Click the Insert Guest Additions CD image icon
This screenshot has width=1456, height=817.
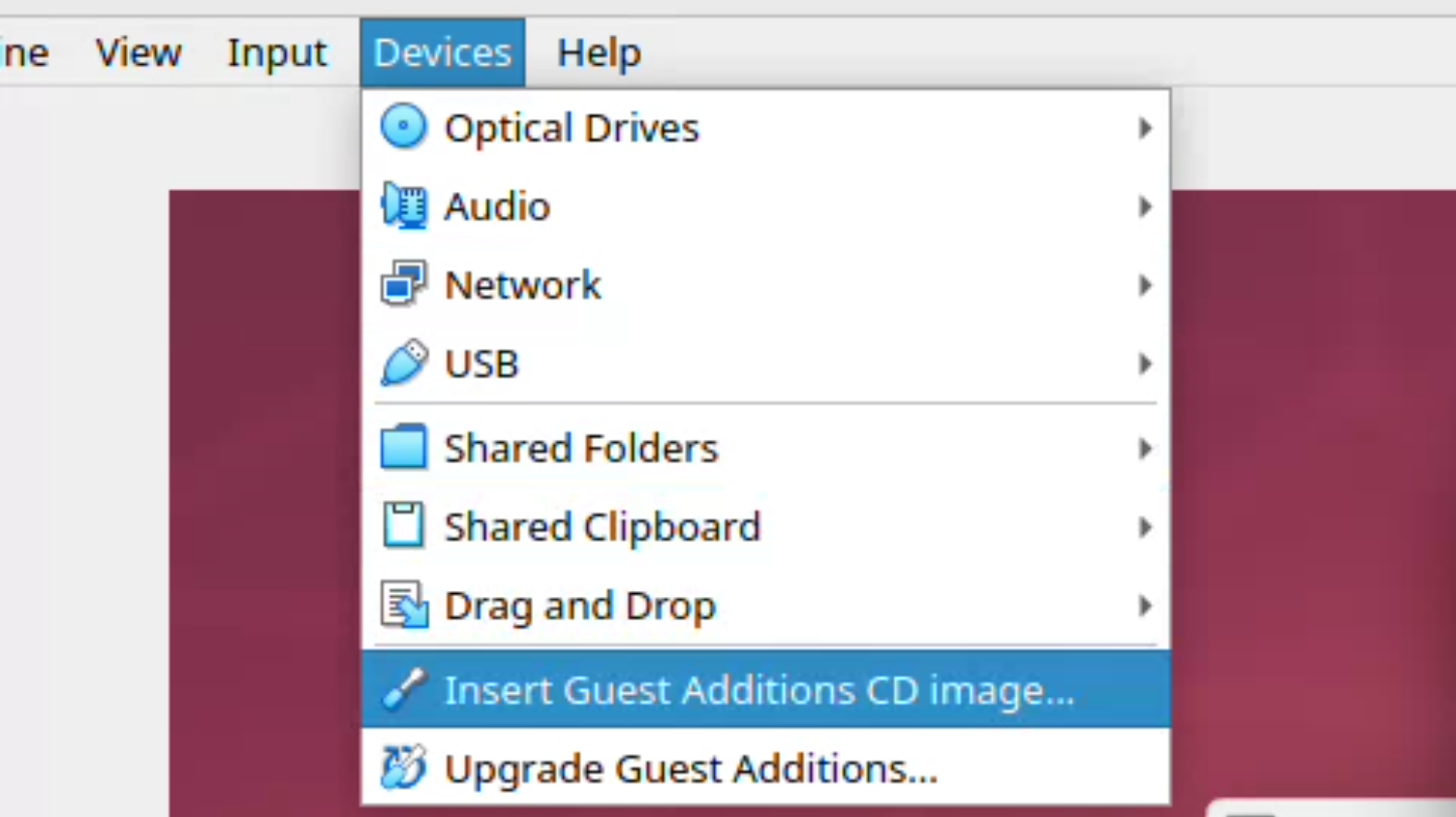click(x=404, y=689)
